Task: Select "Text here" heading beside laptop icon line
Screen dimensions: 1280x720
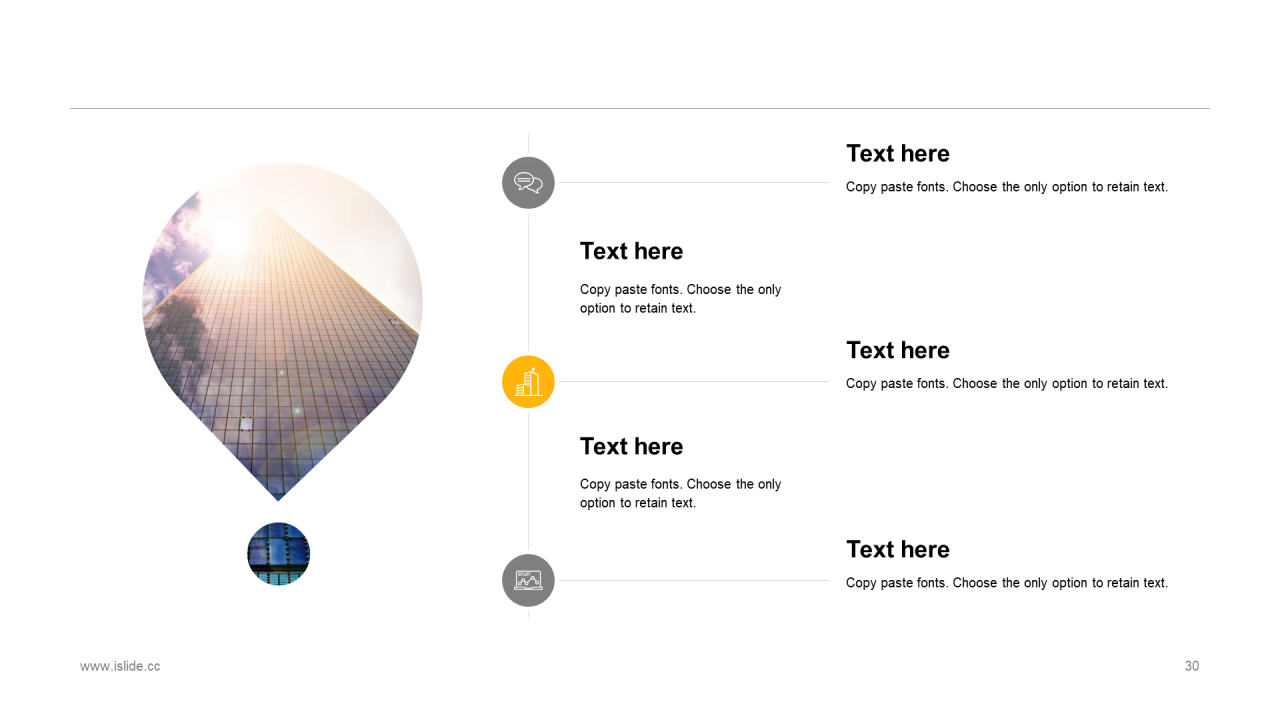Action: pos(898,549)
